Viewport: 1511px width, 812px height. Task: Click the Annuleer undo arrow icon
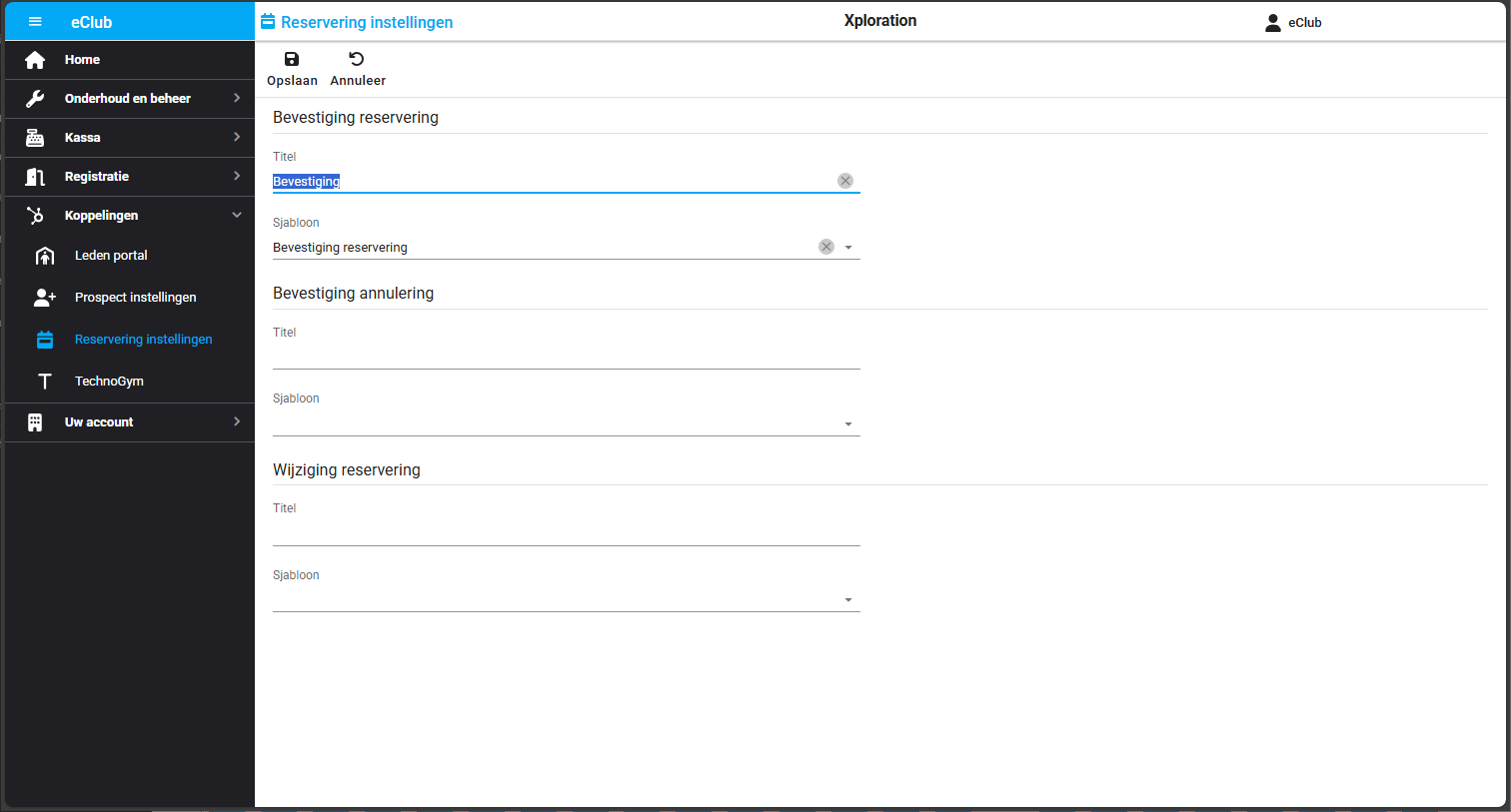[357, 59]
